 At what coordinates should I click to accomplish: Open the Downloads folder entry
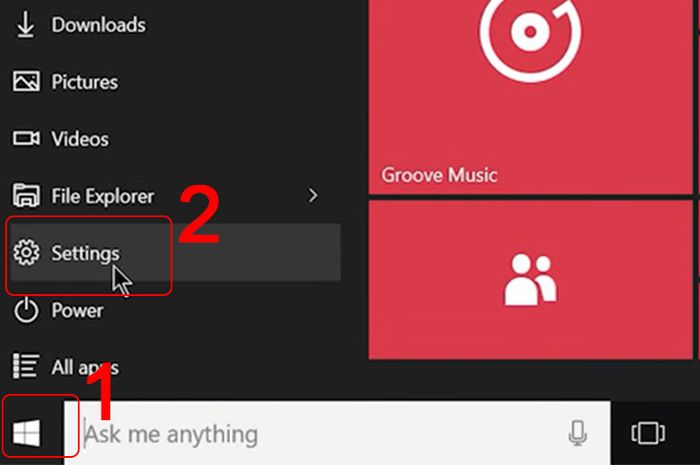pyautogui.click(x=174, y=25)
